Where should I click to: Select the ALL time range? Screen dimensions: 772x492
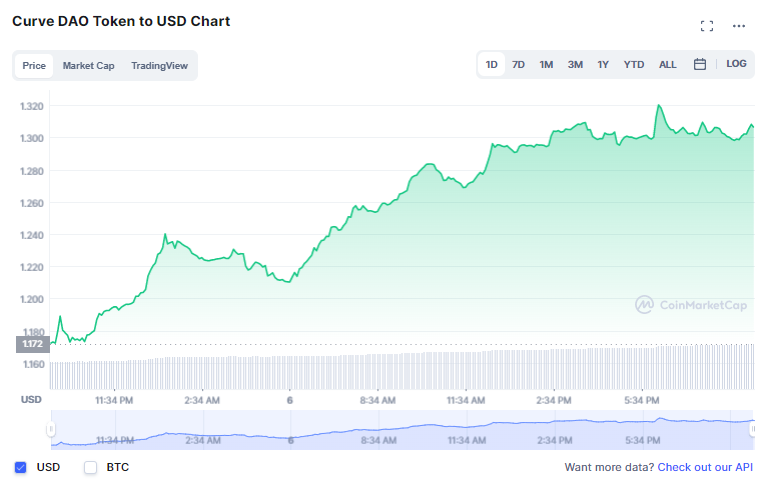(668, 65)
